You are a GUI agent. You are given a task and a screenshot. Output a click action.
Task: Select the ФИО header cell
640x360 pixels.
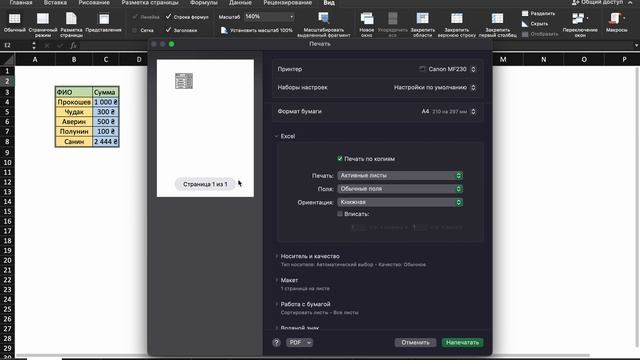point(74,92)
